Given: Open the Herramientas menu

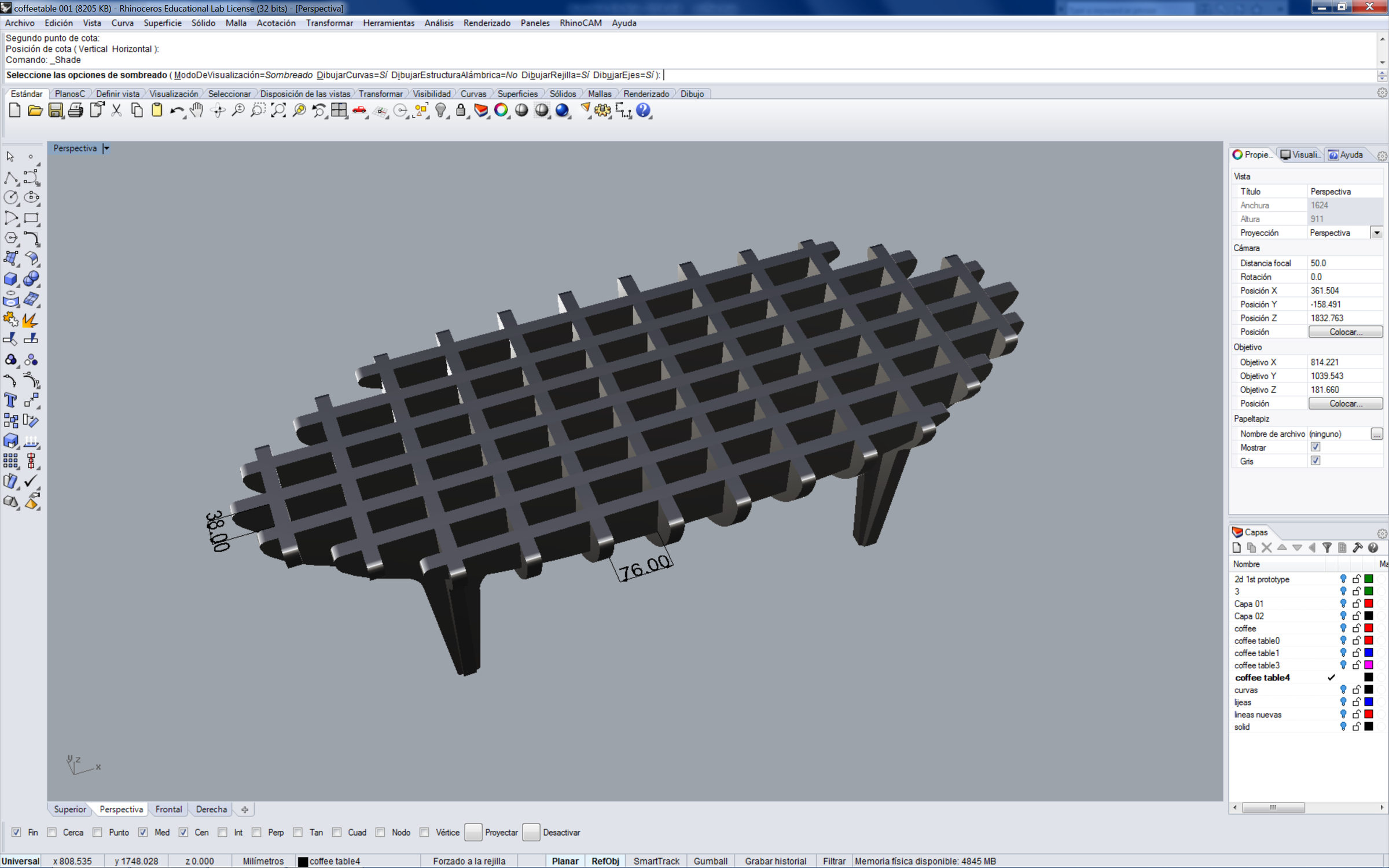Looking at the screenshot, I should 388,23.
